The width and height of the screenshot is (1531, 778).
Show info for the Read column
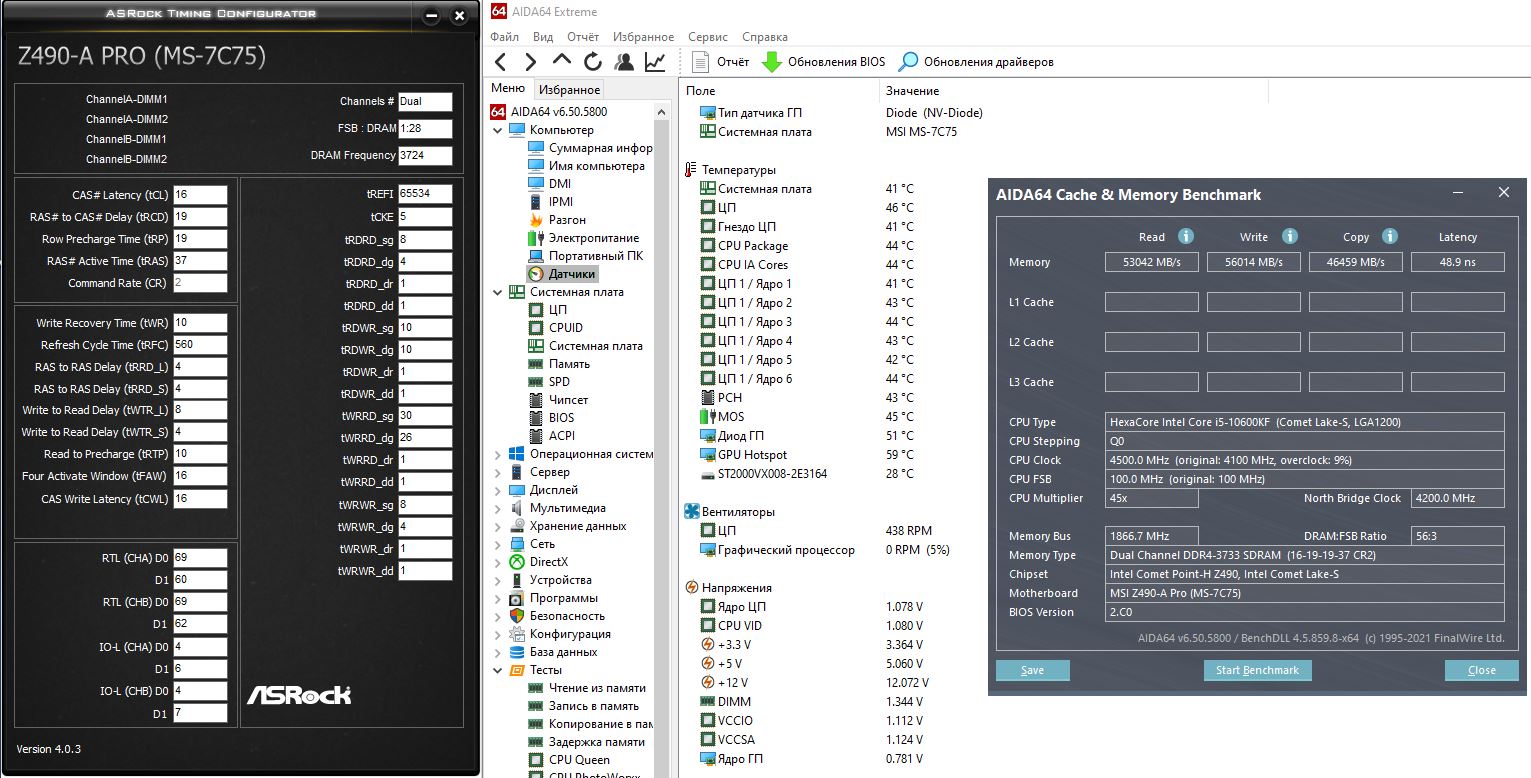click(x=1185, y=237)
